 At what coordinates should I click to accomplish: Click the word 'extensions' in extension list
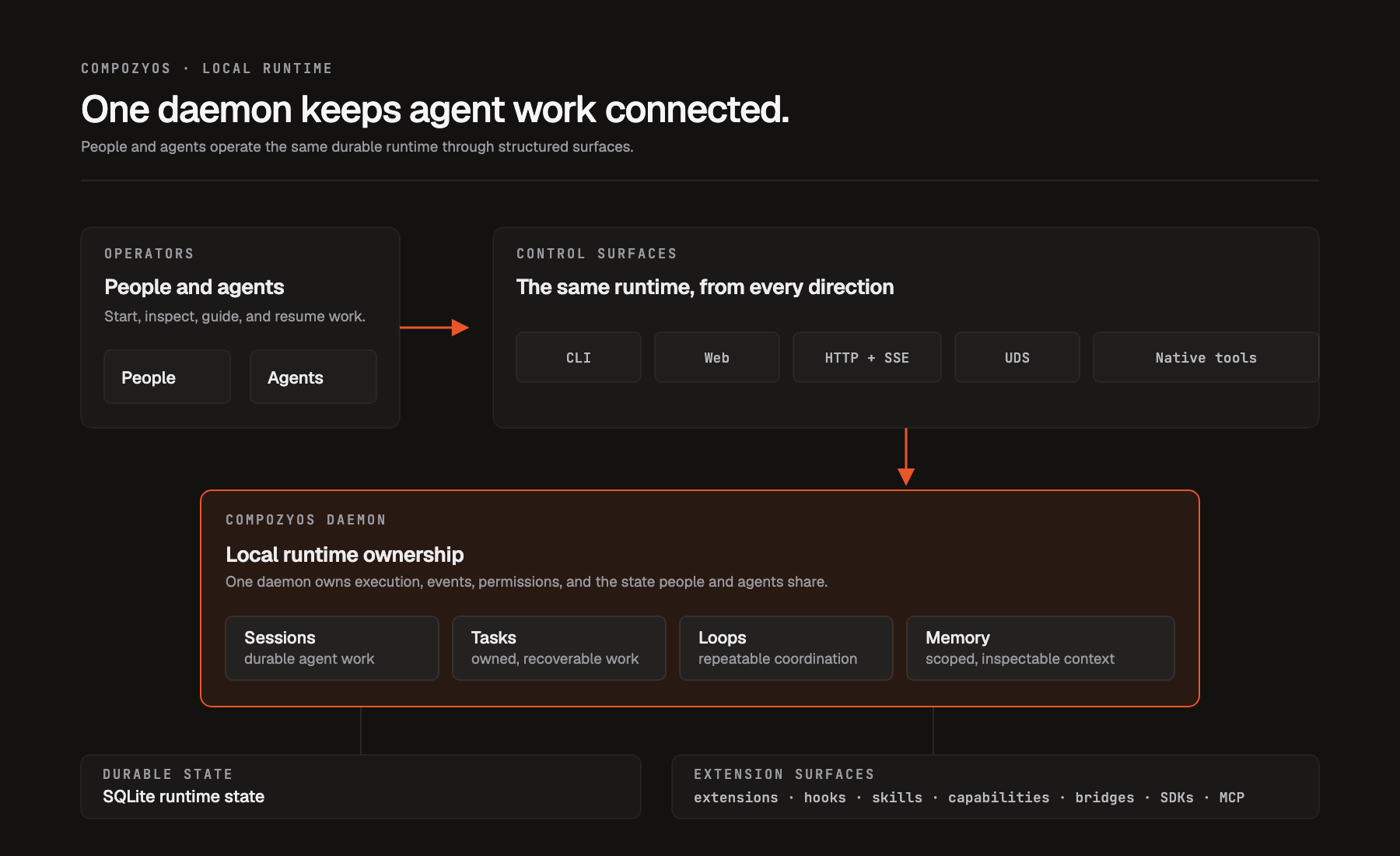coord(736,798)
